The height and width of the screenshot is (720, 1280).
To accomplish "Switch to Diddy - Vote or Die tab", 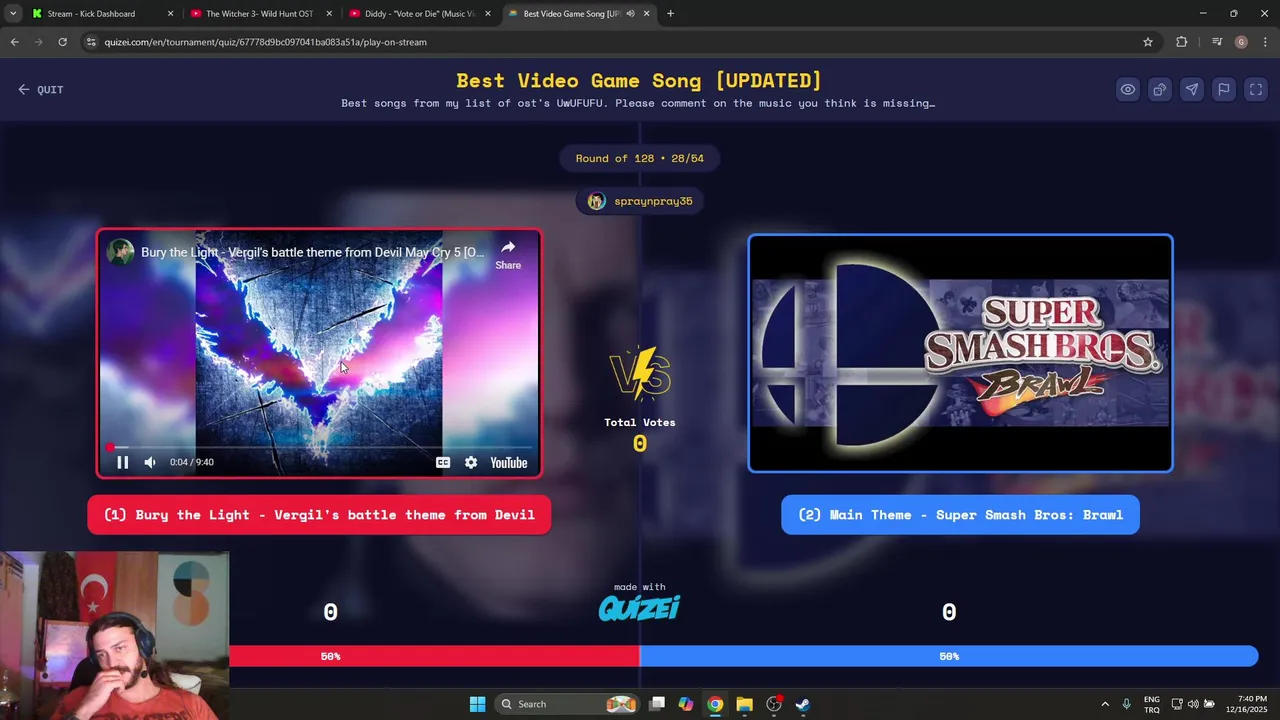I will click(419, 14).
